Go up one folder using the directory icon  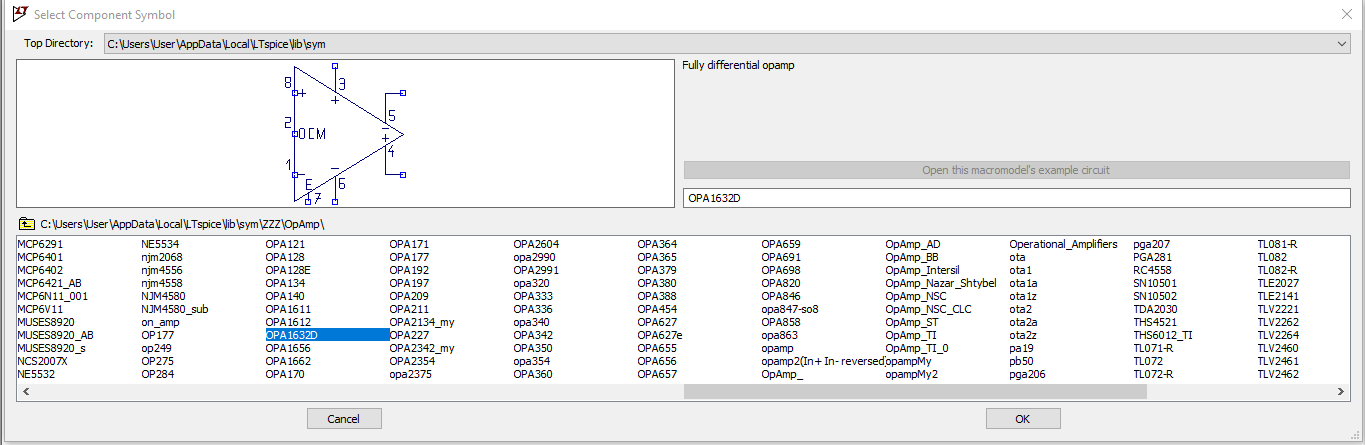27,224
